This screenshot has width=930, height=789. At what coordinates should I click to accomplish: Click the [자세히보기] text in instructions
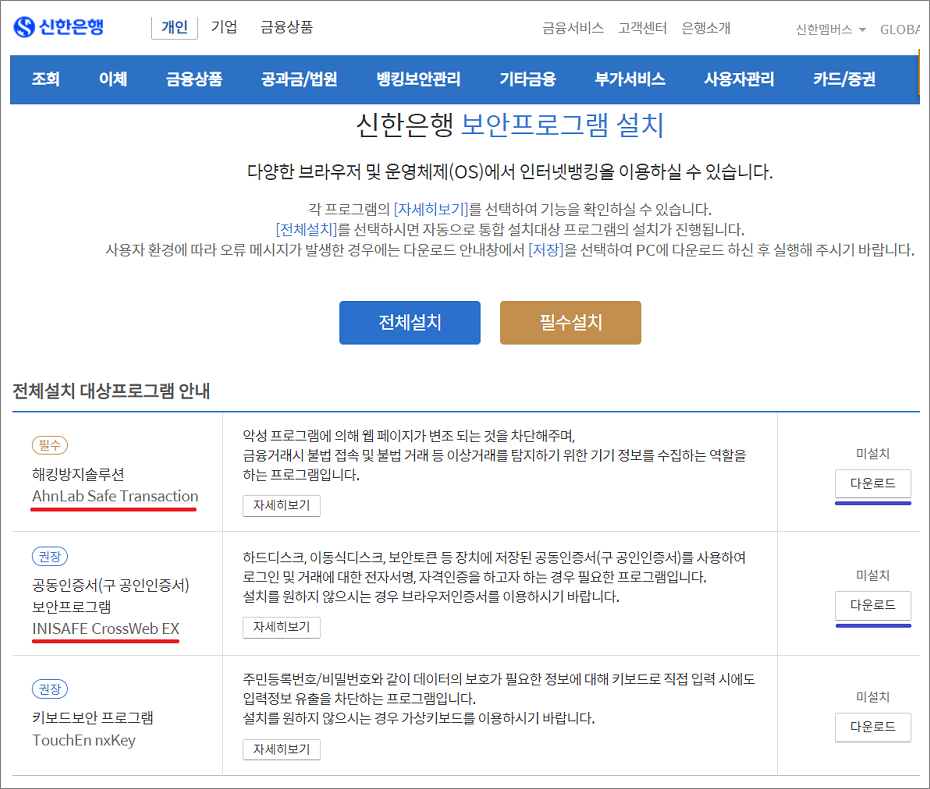(x=431, y=209)
